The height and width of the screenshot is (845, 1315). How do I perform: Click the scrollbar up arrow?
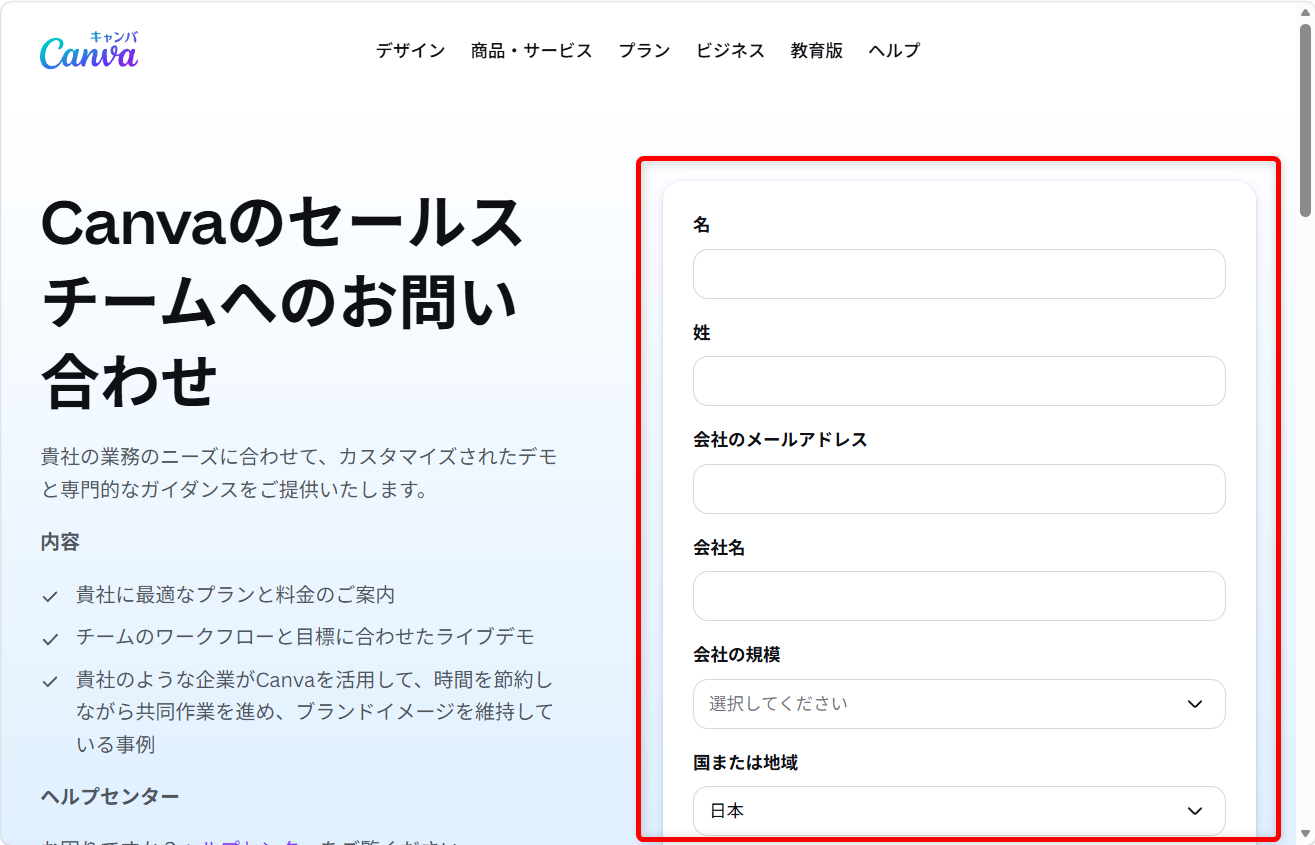click(1305, 11)
